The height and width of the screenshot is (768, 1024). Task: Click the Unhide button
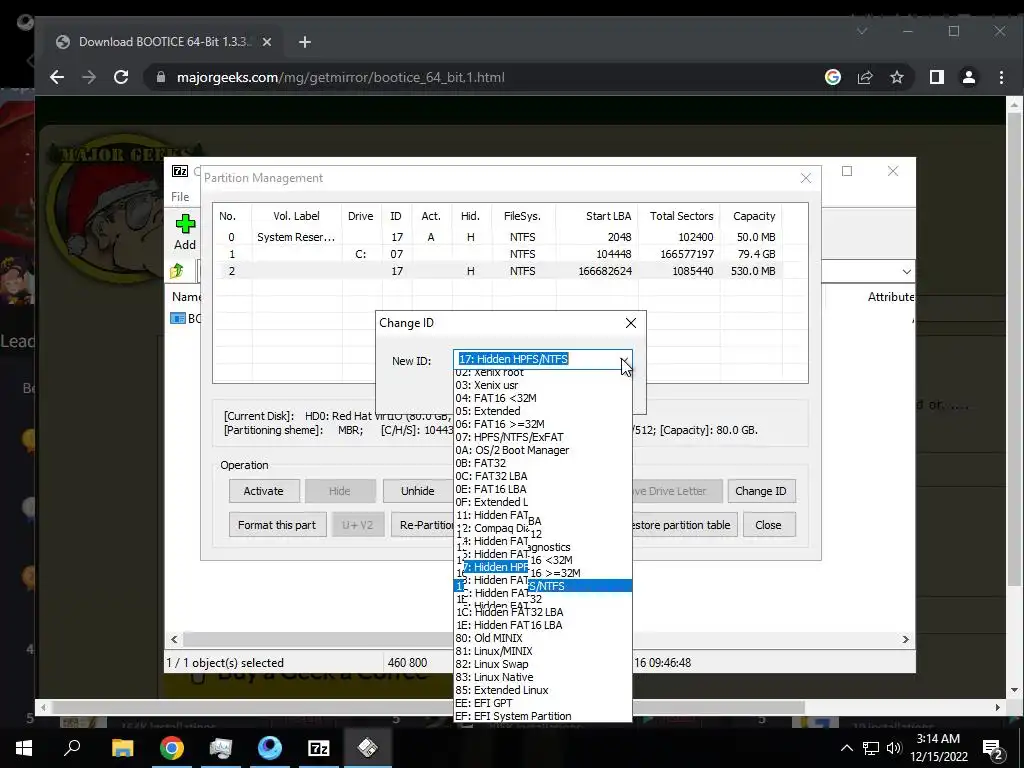[417, 491]
